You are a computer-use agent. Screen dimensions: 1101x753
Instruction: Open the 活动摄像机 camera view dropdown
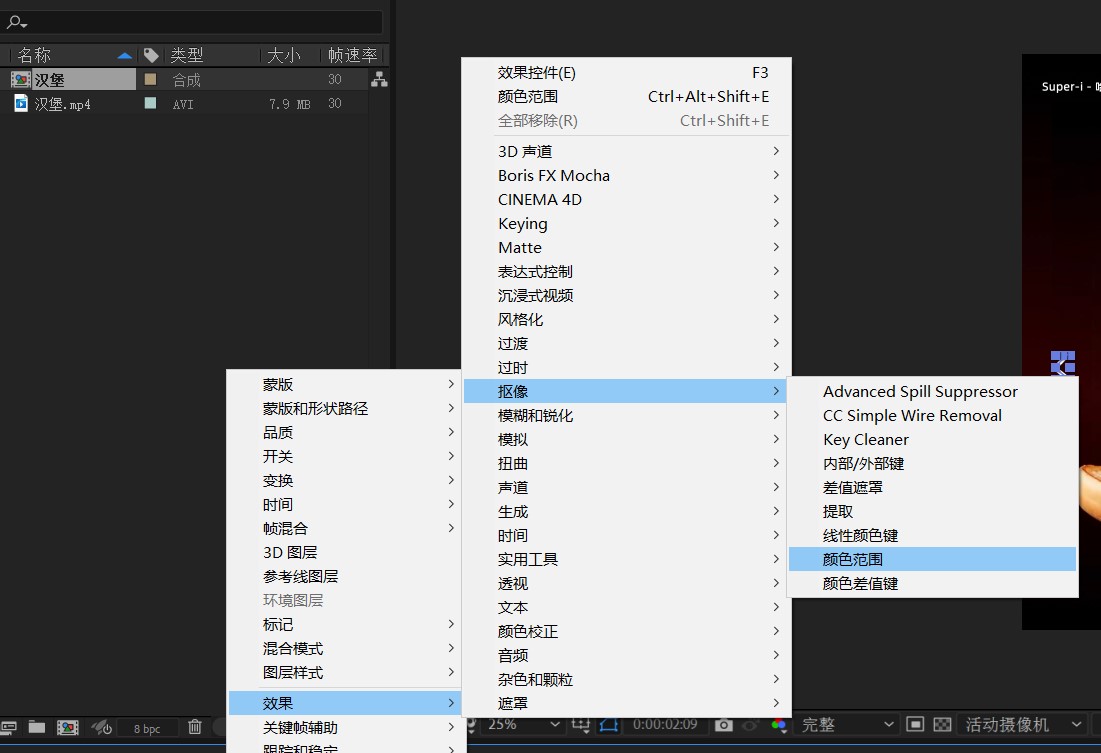[x=1015, y=727]
